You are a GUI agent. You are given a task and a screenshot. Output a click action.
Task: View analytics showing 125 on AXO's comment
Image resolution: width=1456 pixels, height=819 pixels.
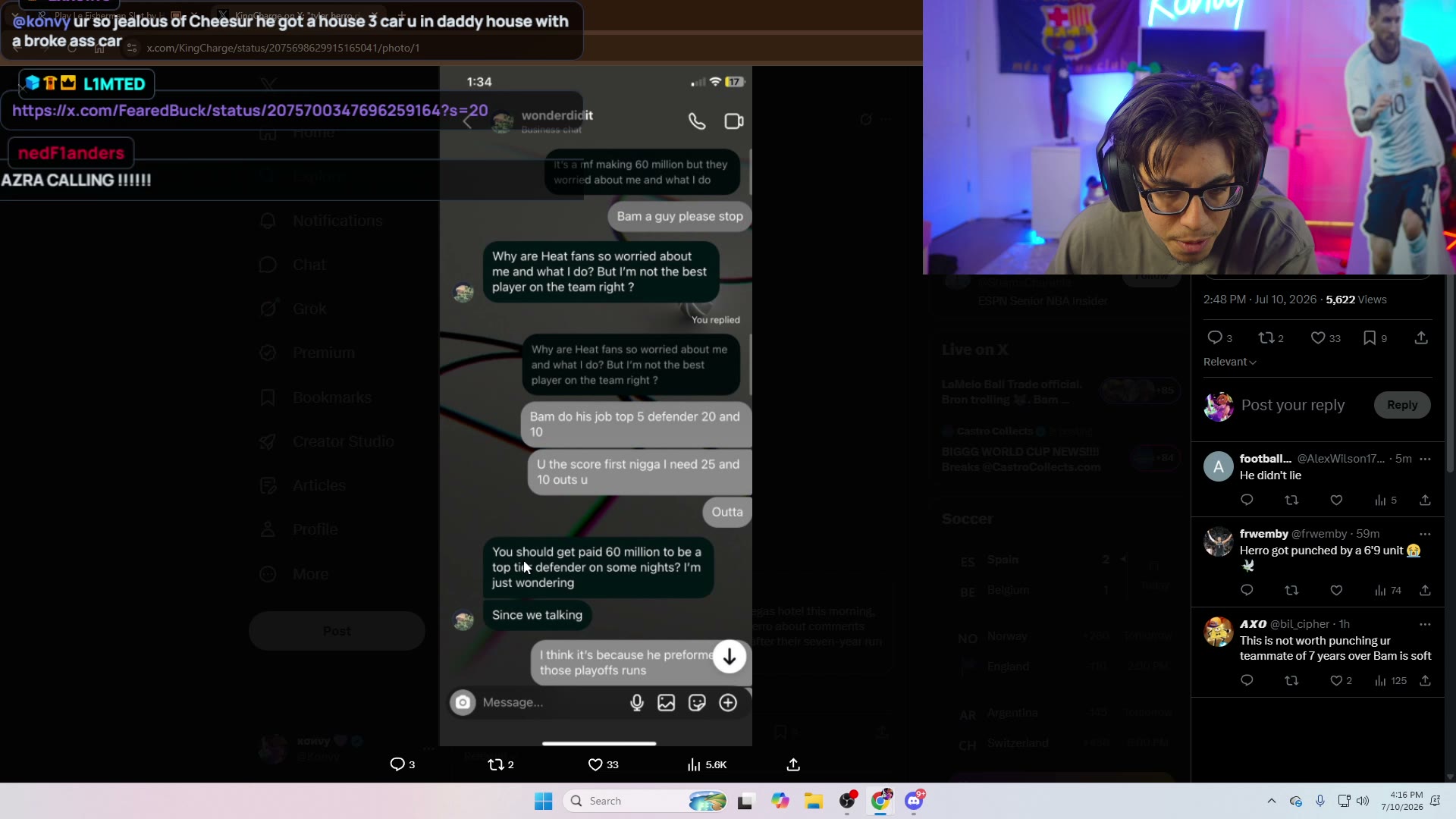pos(1390,681)
